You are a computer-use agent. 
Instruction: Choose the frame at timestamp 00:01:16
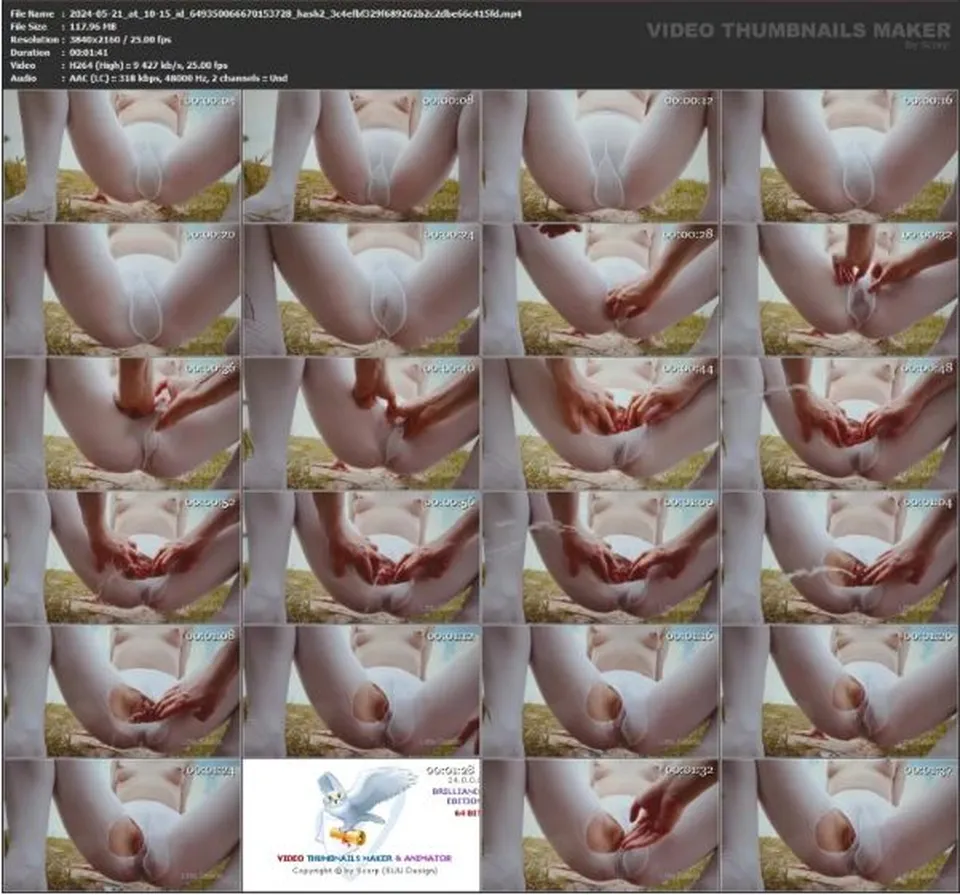pos(601,692)
